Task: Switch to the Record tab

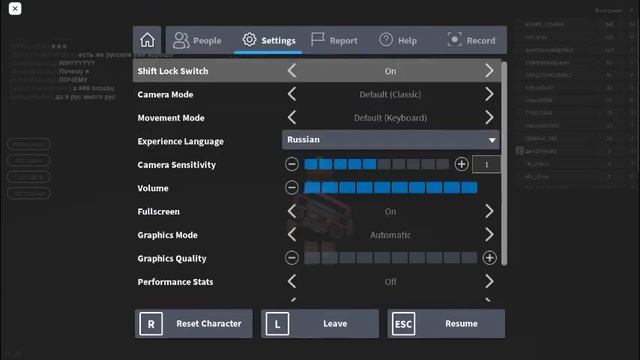Action: coord(471,40)
